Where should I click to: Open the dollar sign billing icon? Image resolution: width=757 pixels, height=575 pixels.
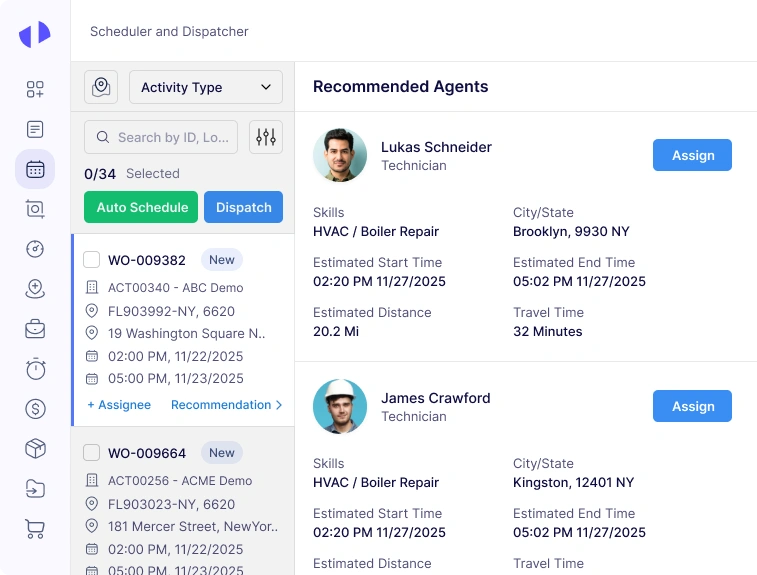coord(35,409)
